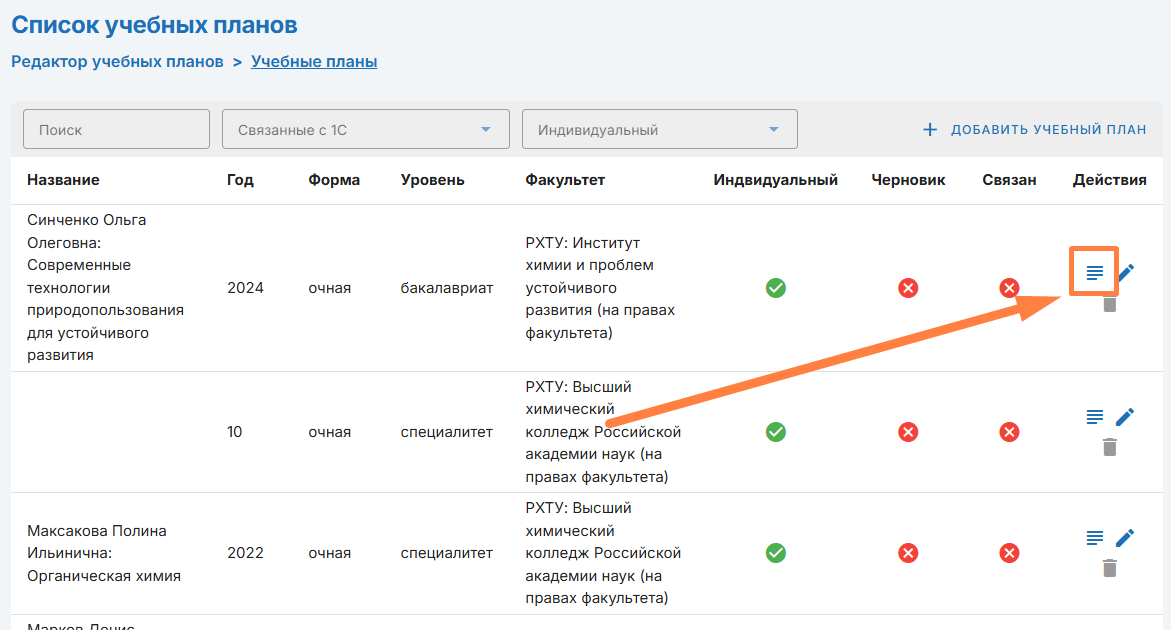1171x630 pixels.
Task: Expand the Связанные с 1С dropdown
Action: pyautogui.click(x=365, y=130)
